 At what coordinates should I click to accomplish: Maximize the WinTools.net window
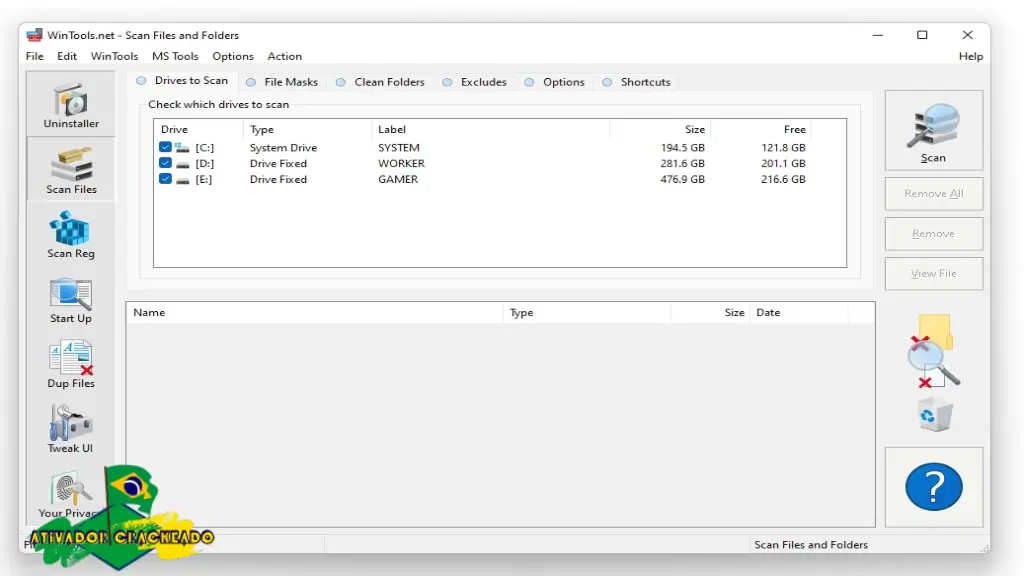[922, 35]
